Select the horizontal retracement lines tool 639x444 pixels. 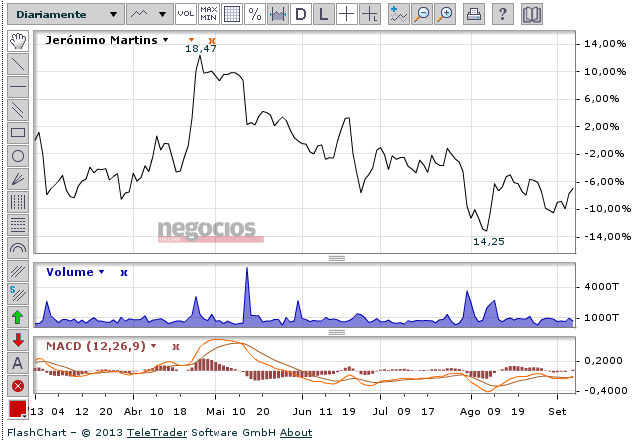click(18, 225)
